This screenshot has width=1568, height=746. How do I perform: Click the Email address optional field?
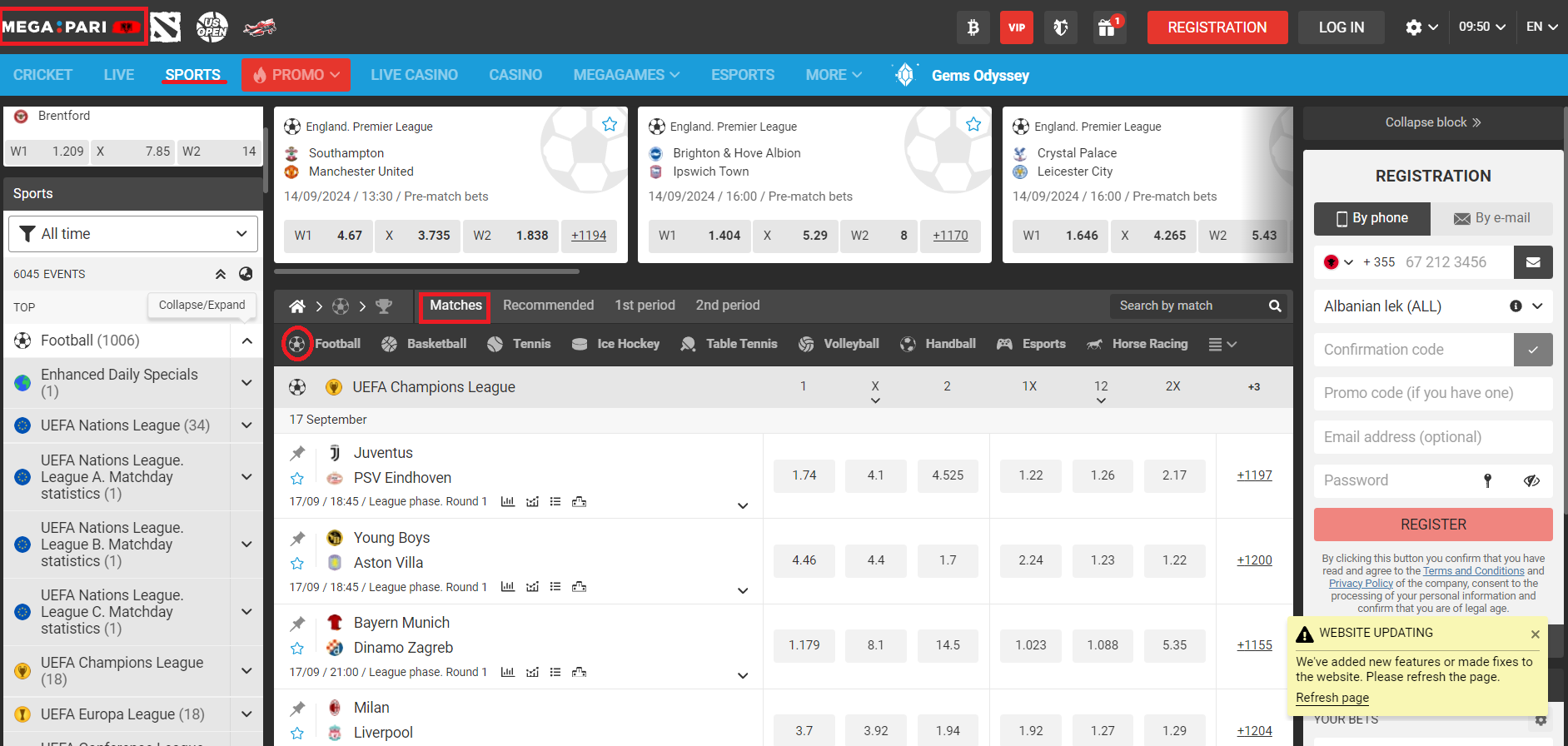(x=1433, y=437)
